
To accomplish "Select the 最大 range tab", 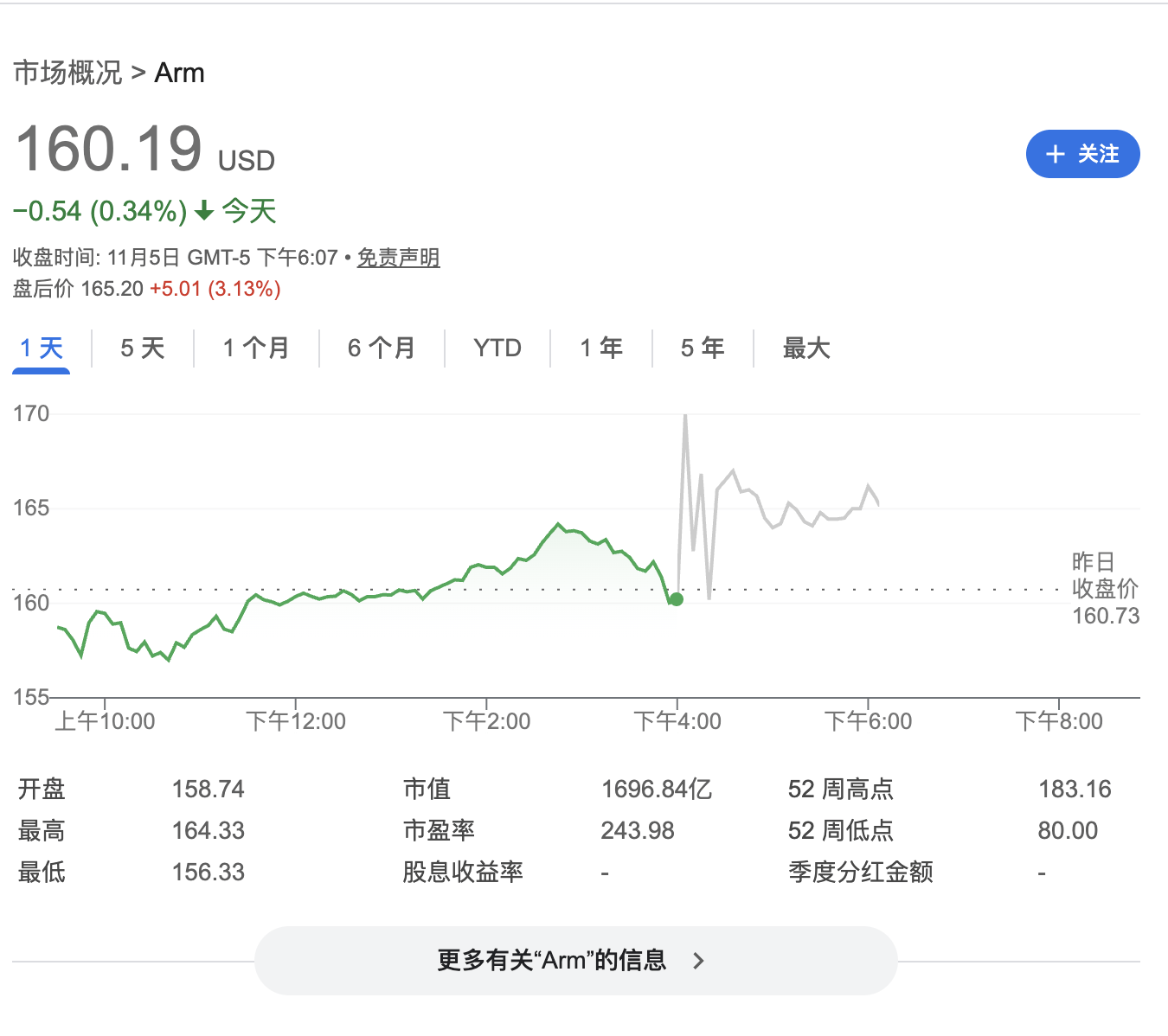I will (x=806, y=349).
